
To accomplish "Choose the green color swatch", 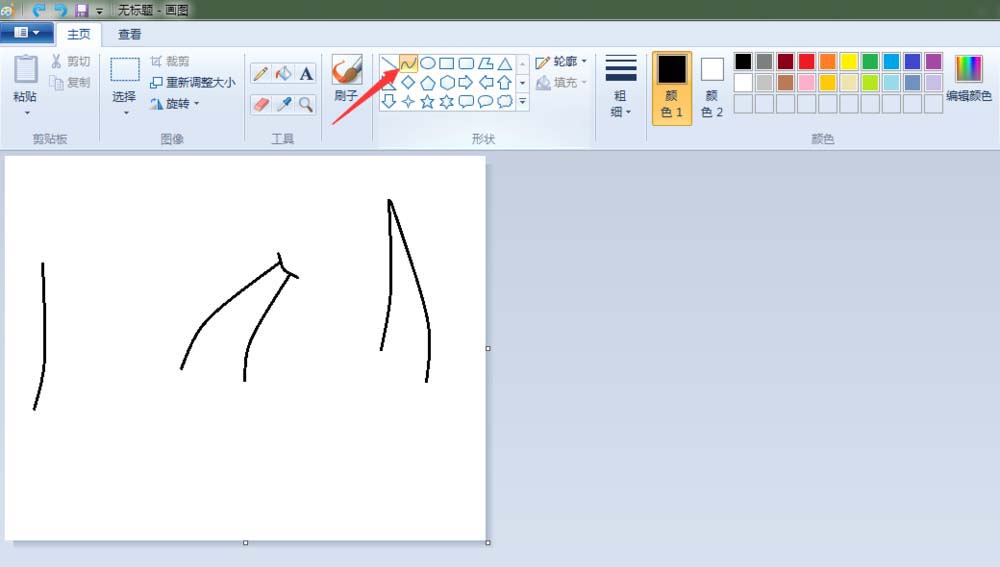I will 870,61.
